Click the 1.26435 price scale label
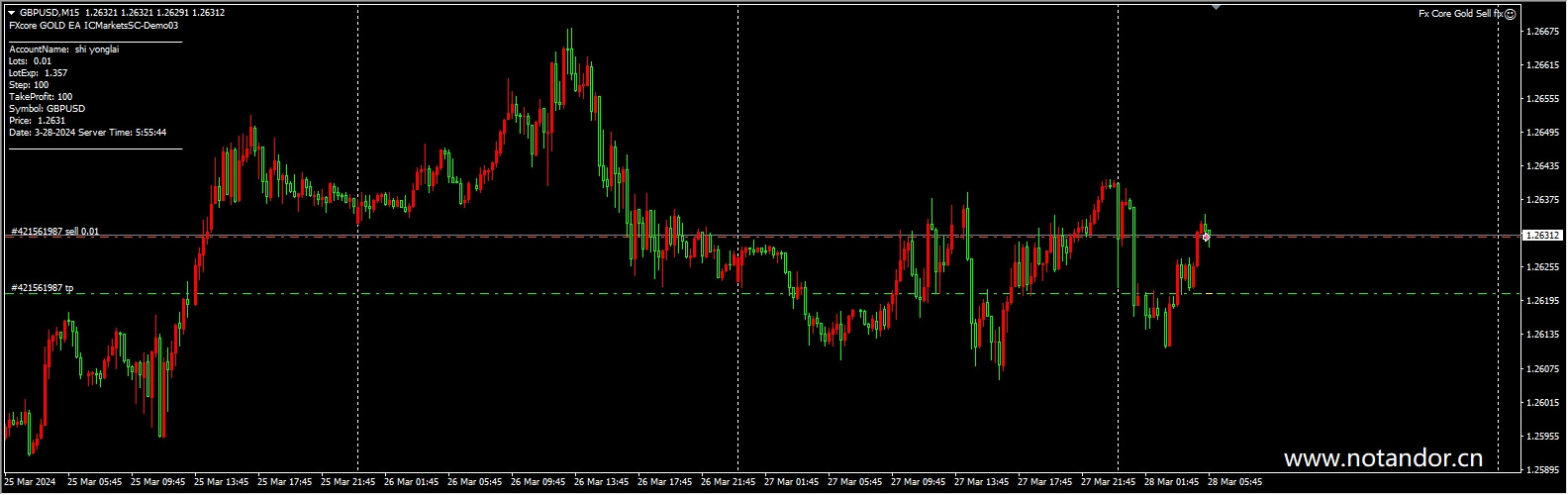Screen dimensions: 1568x495 pyautogui.click(x=1542, y=166)
